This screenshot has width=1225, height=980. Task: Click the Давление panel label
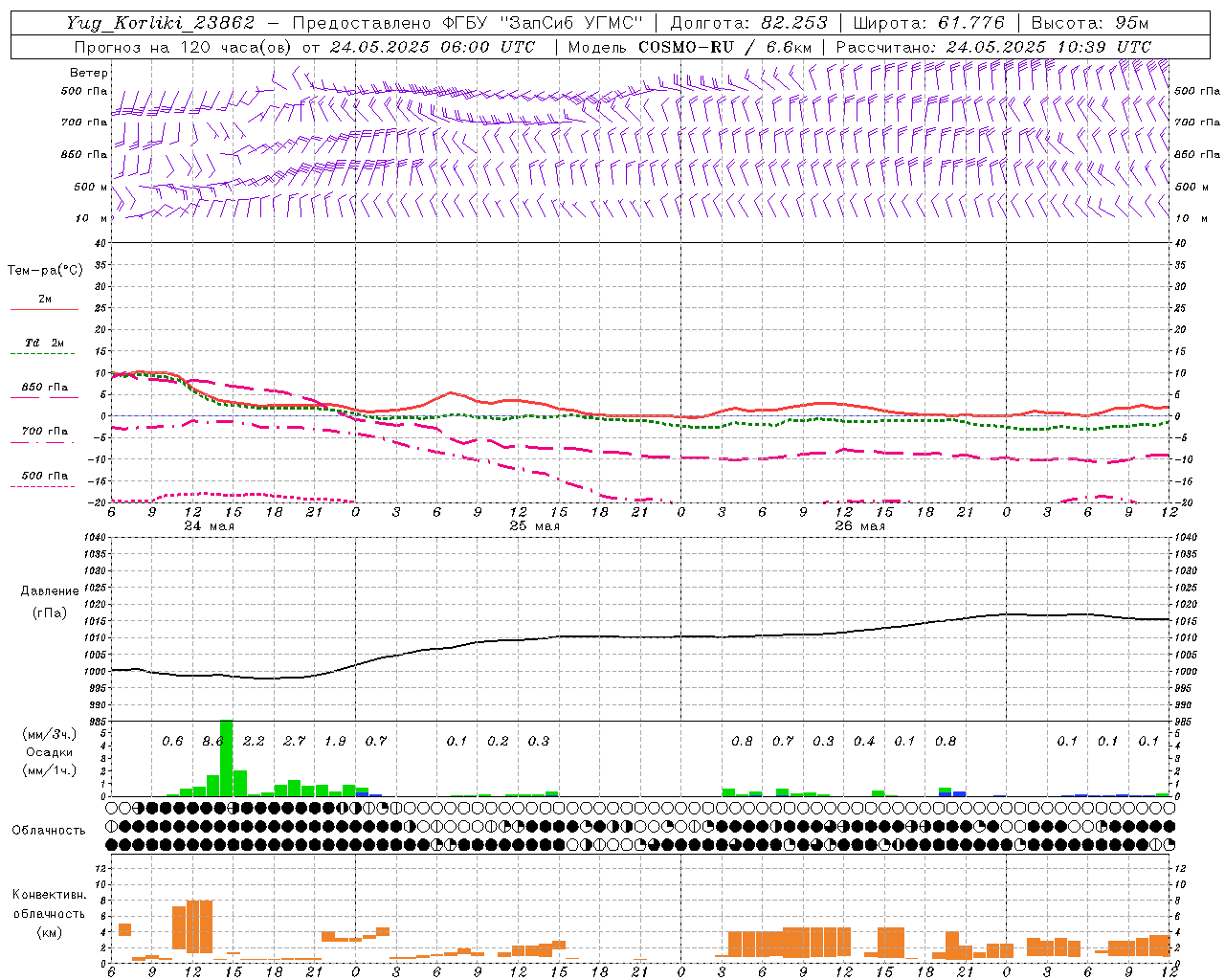click(x=50, y=591)
